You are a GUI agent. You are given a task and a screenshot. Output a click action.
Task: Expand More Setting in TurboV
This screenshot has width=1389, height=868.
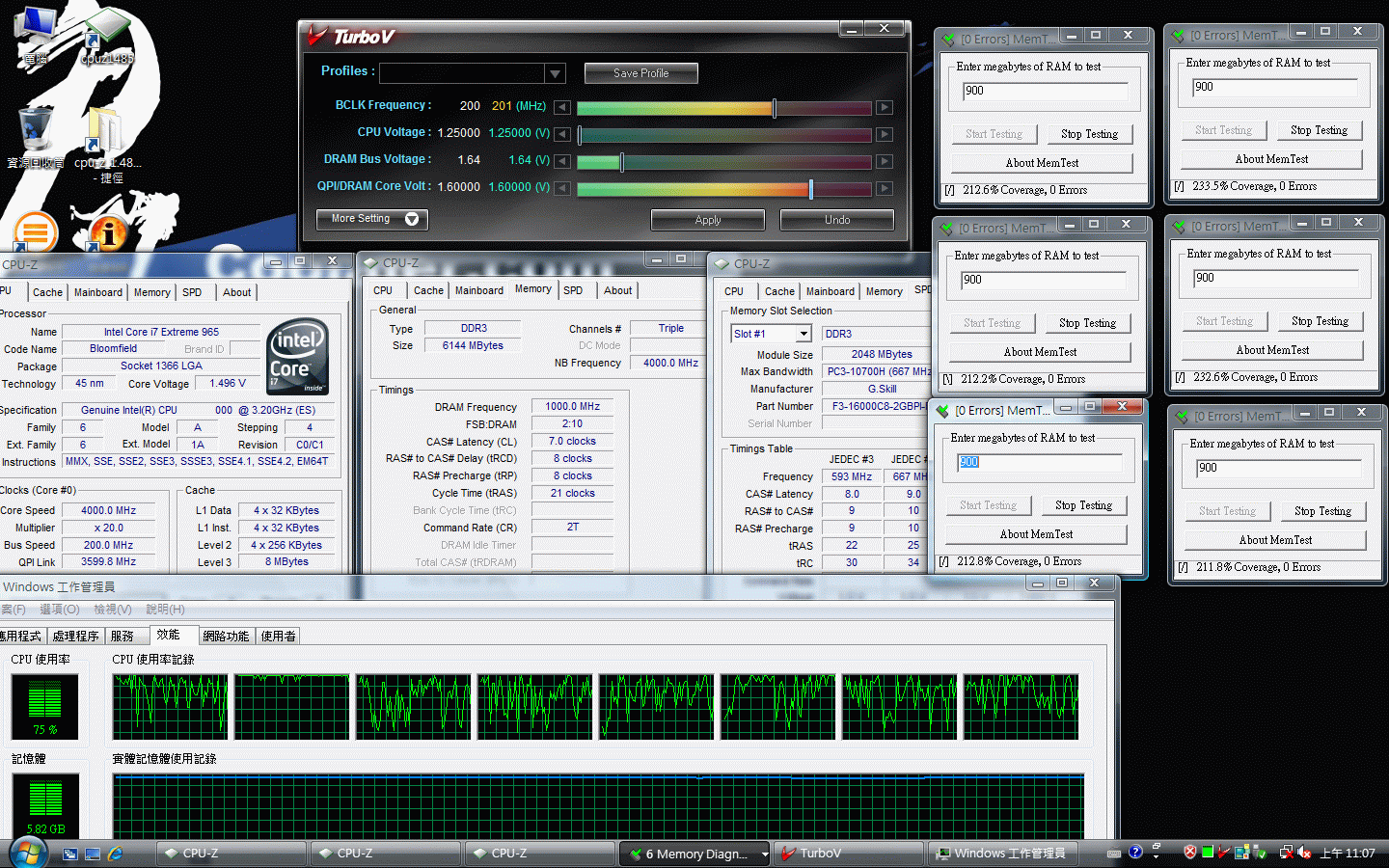[372, 219]
